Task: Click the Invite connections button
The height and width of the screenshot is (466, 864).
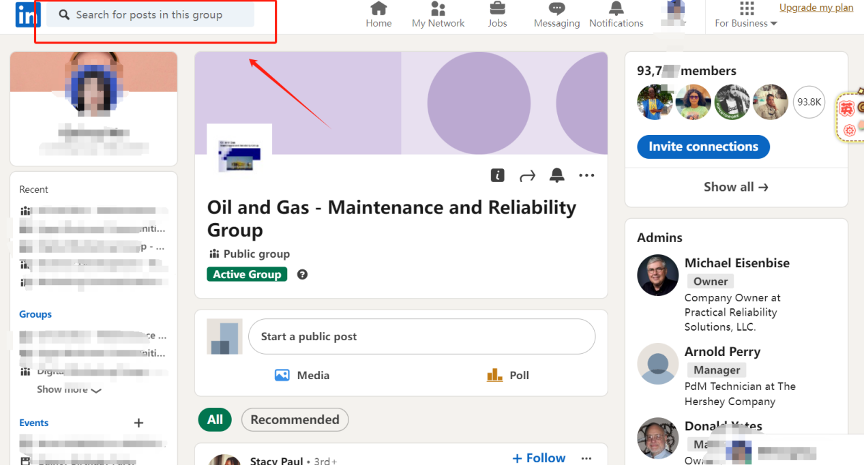Action: tap(703, 147)
